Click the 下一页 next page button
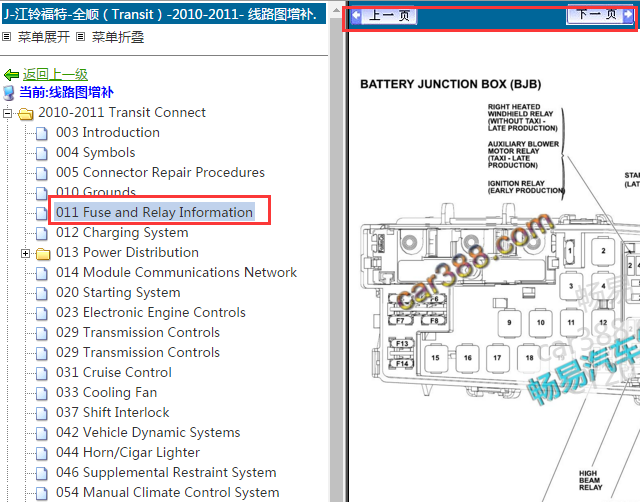640x502 pixels. [600, 16]
